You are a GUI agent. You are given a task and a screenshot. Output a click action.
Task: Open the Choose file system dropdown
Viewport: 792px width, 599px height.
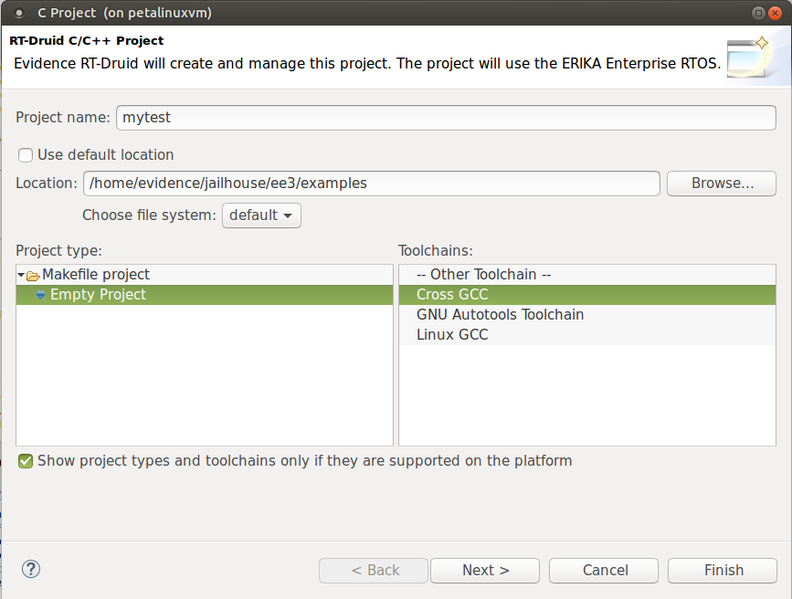(262, 216)
